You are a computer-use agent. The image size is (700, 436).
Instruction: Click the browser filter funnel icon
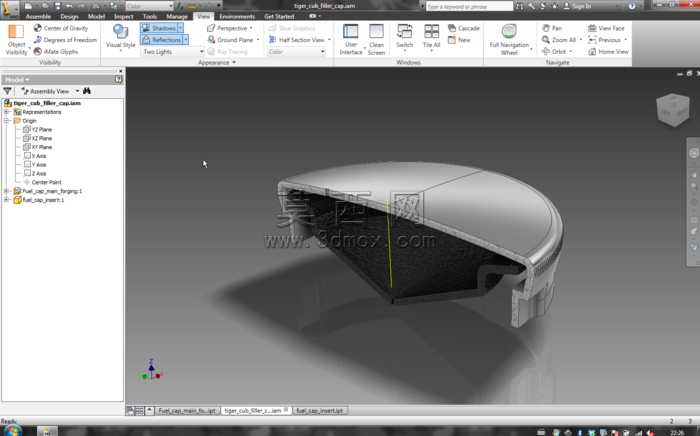(x=8, y=91)
